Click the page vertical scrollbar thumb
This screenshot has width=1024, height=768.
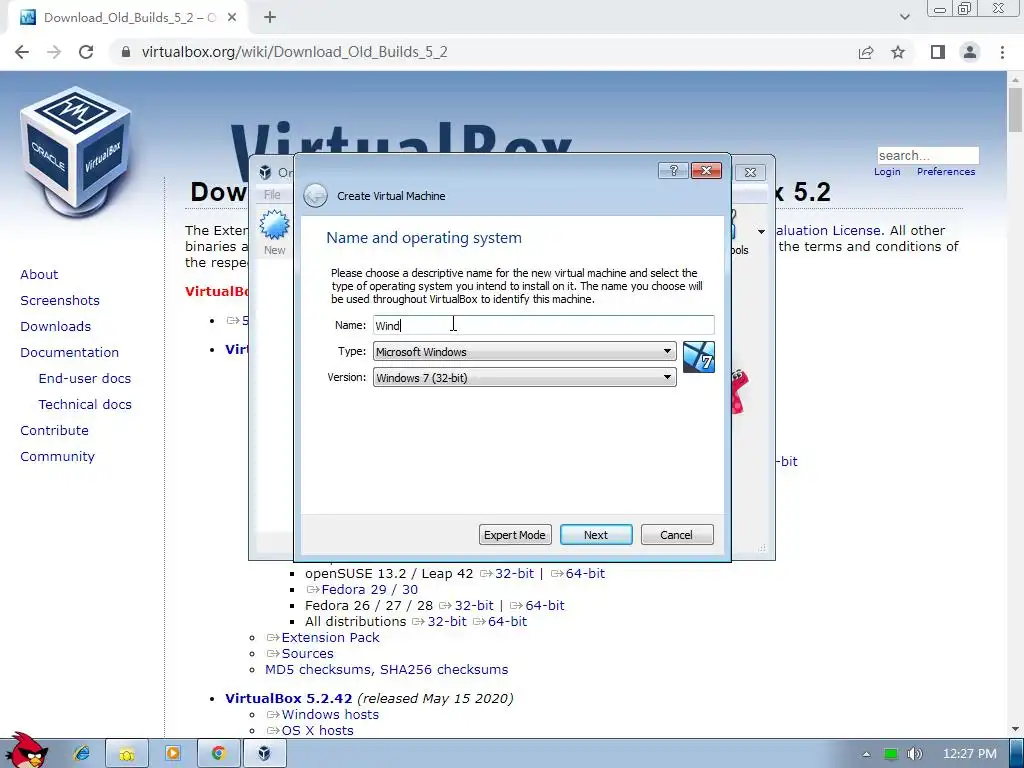click(1015, 110)
